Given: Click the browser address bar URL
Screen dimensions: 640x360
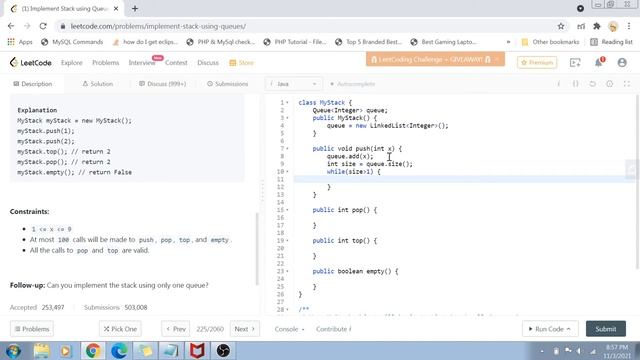Looking at the screenshot, I should pyautogui.click(x=158, y=26).
